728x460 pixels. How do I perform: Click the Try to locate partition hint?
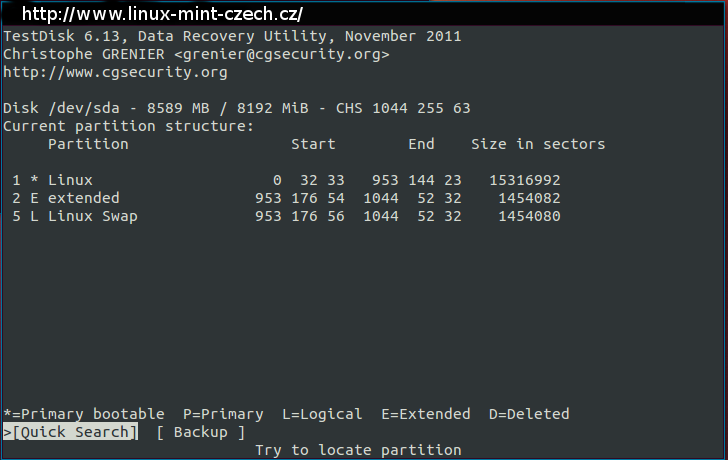click(x=358, y=450)
